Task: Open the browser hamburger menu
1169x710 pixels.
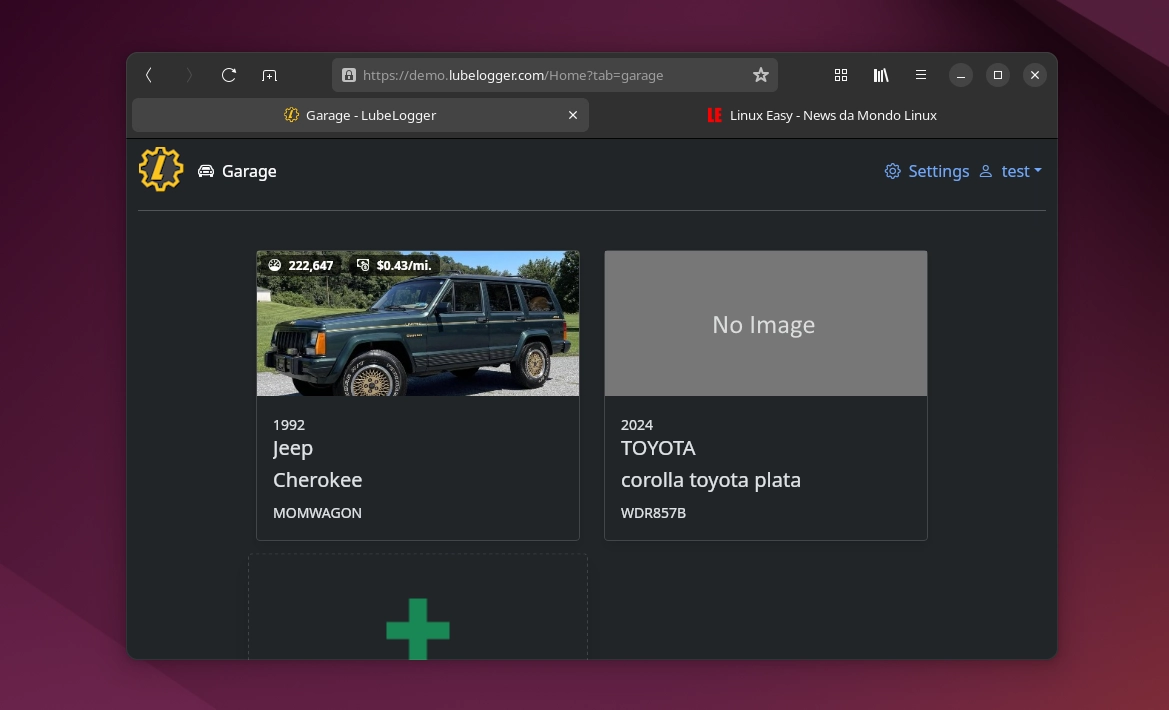Action: coord(921,75)
